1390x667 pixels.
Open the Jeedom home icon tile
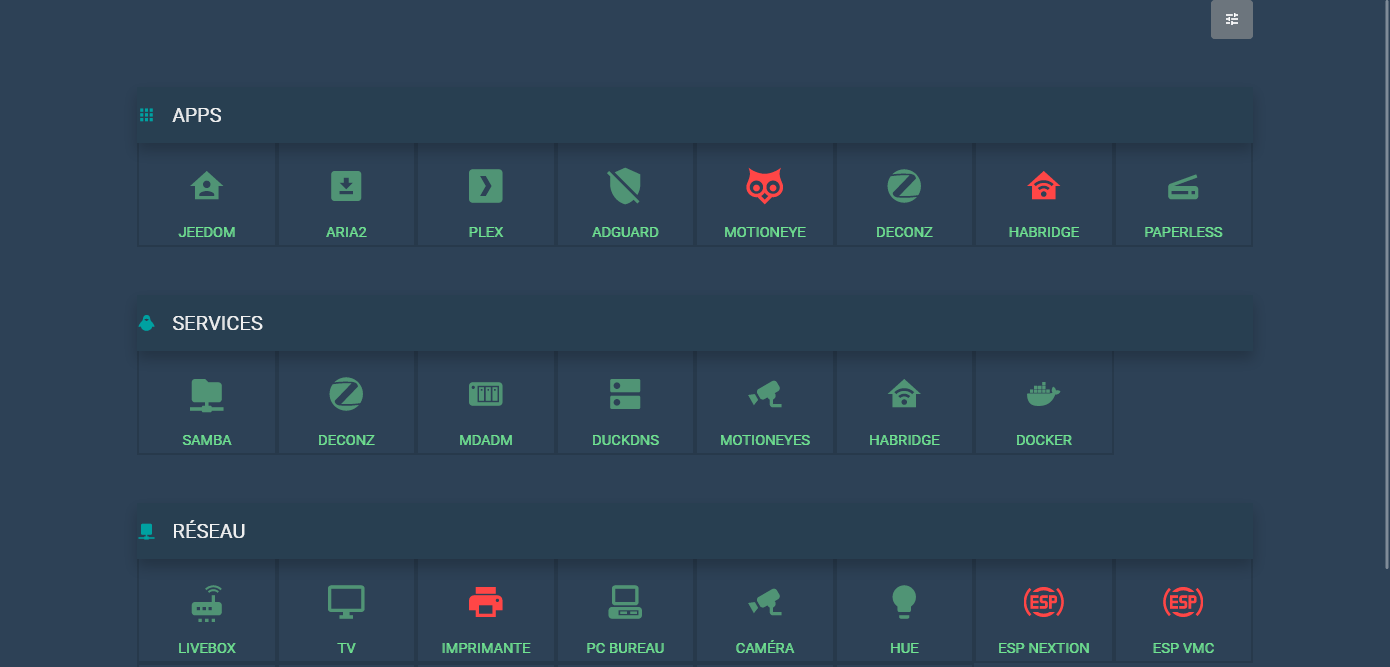point(207,186)
